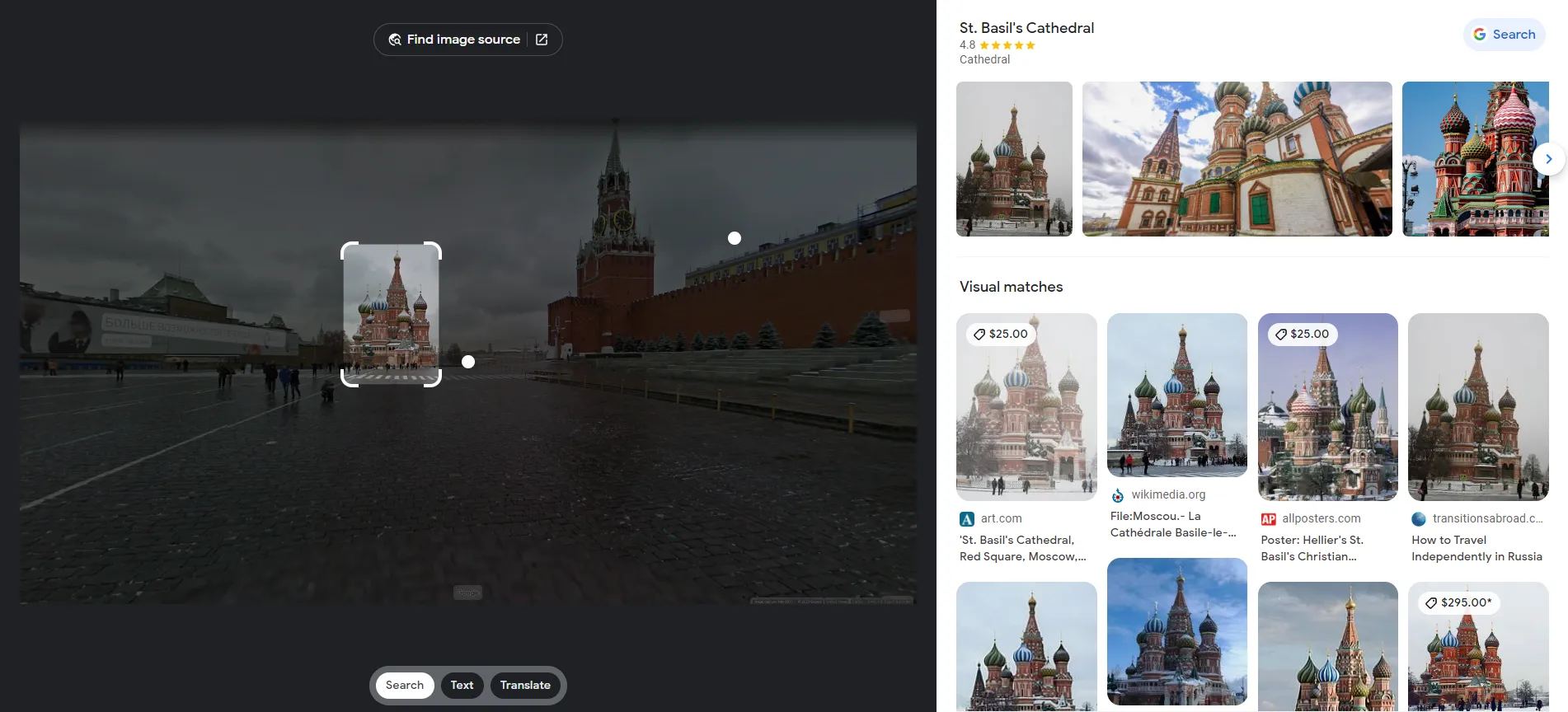Click the external link icon beside Find image source
1568x712 pixels.
click(x=542, y=40)
